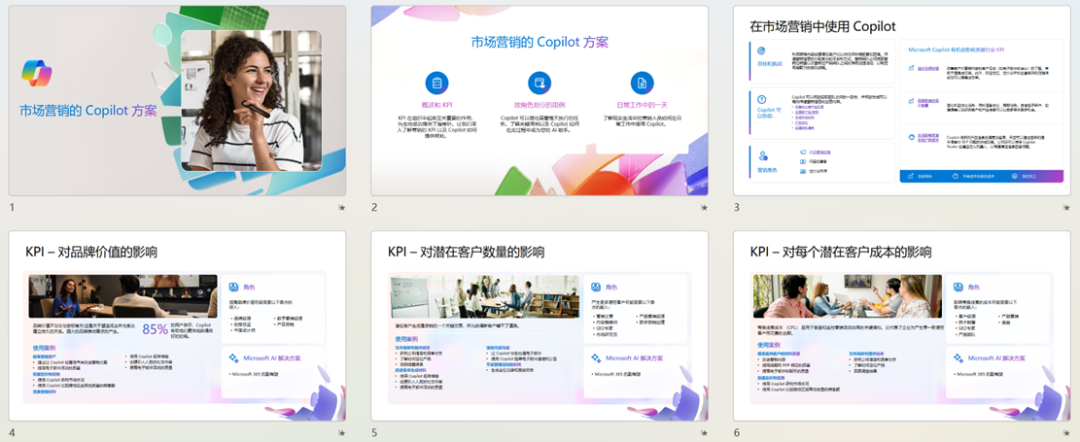This screenshot has width=1080, height=442.
Task: Click the group discussion photo on slide 6
Action: pos(847,296)
